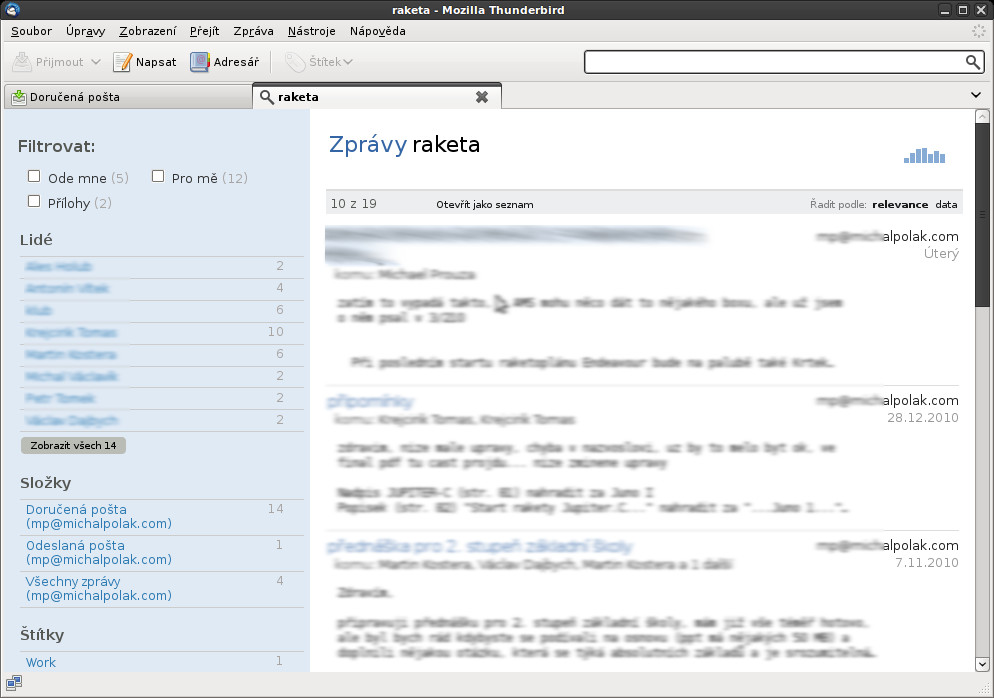Enable the Ode mne filter checkbox
The width and height of the screenshot is (994, 698).
[34, 177]
